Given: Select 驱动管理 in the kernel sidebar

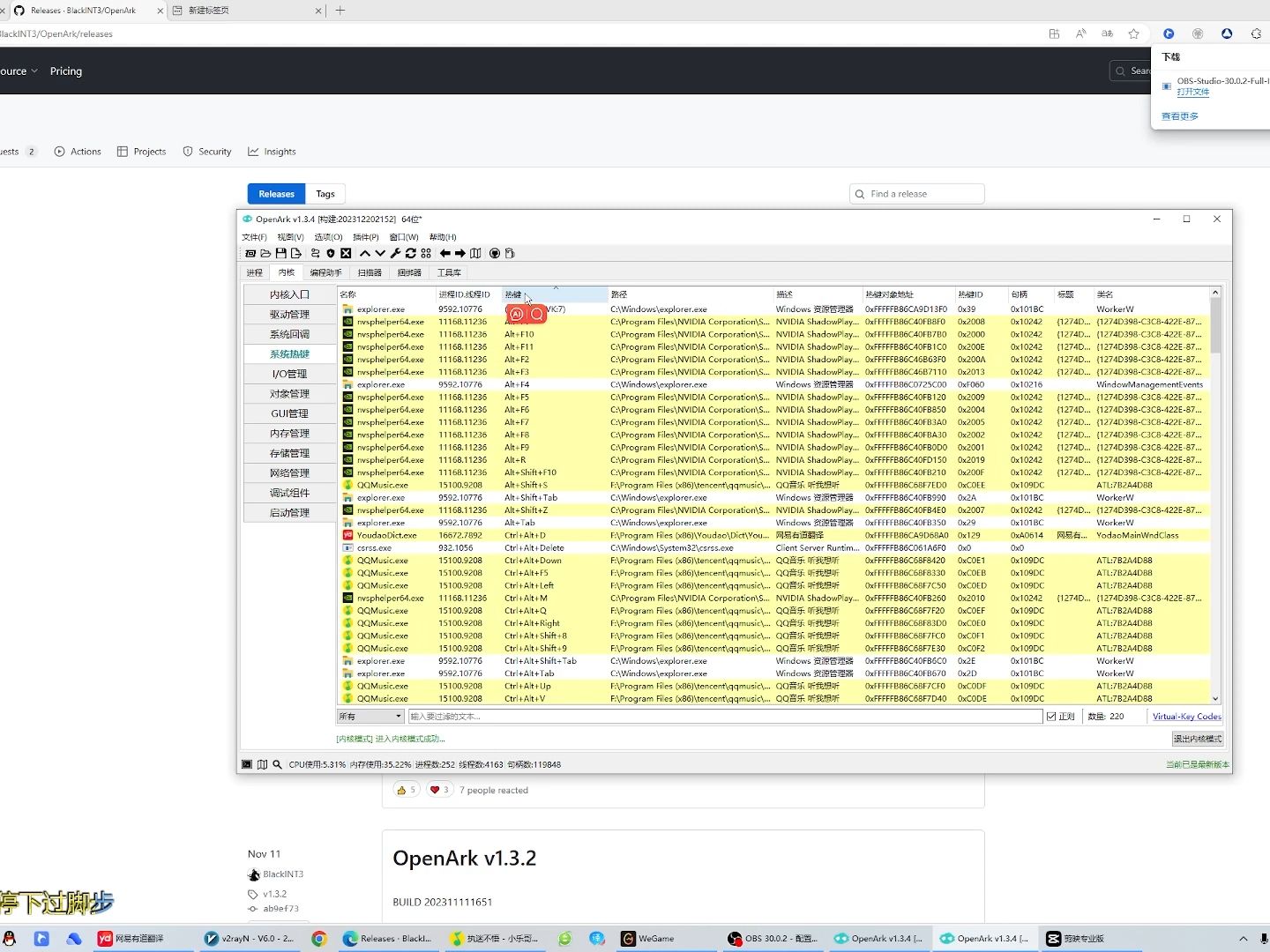Looking at the screenshot, I should pos(289,315).
